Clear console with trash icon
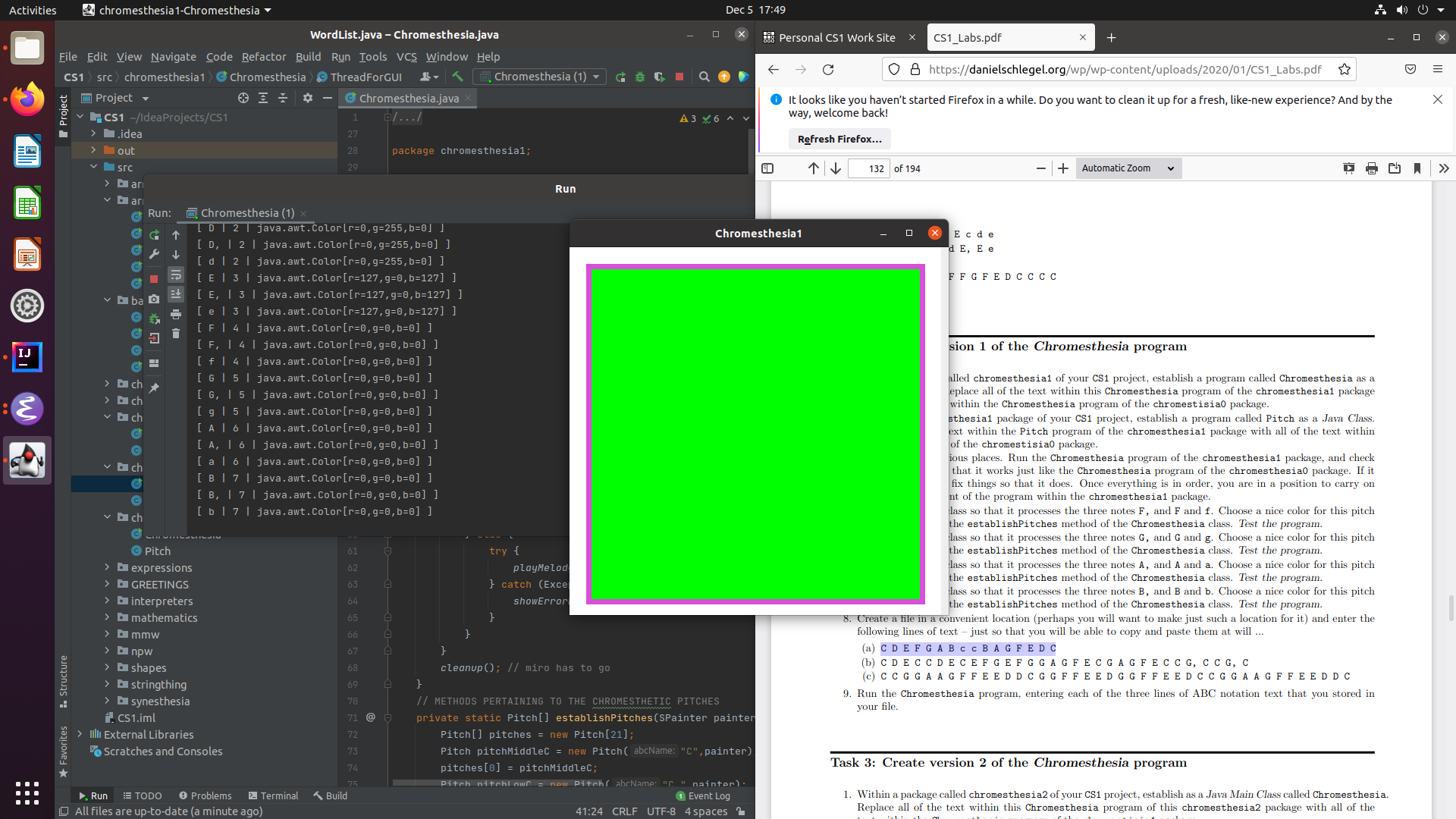Screen dimensions: 1456x819 coord(176,334)
